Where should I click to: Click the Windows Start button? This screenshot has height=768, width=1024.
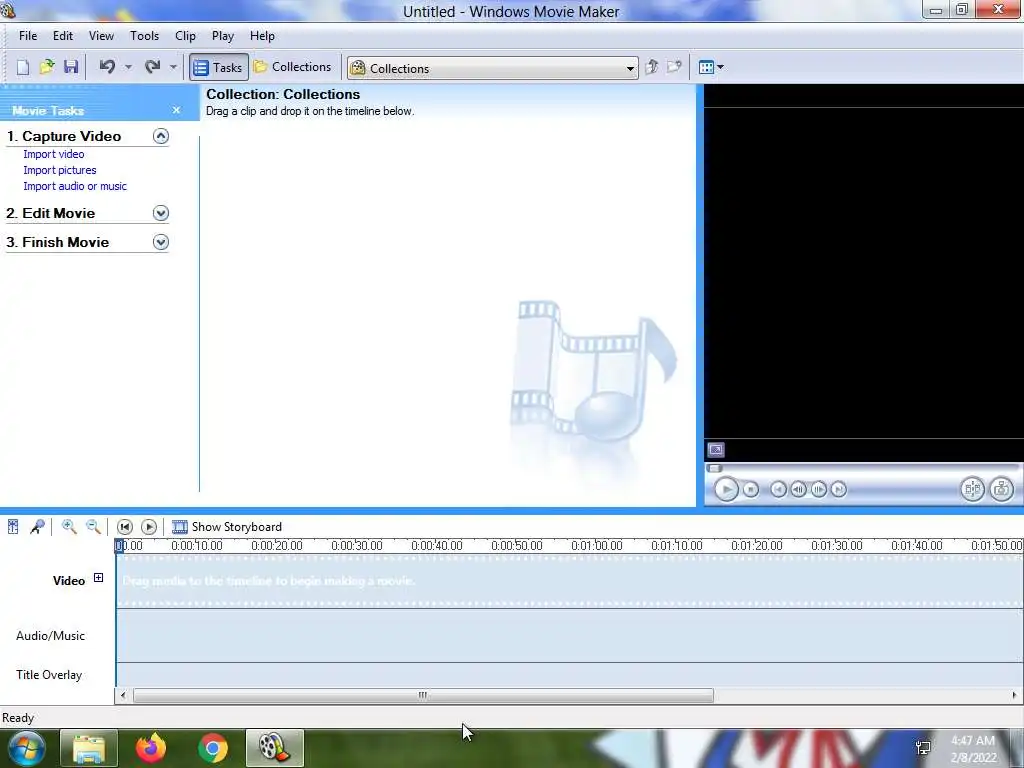(x=26, y=748)
